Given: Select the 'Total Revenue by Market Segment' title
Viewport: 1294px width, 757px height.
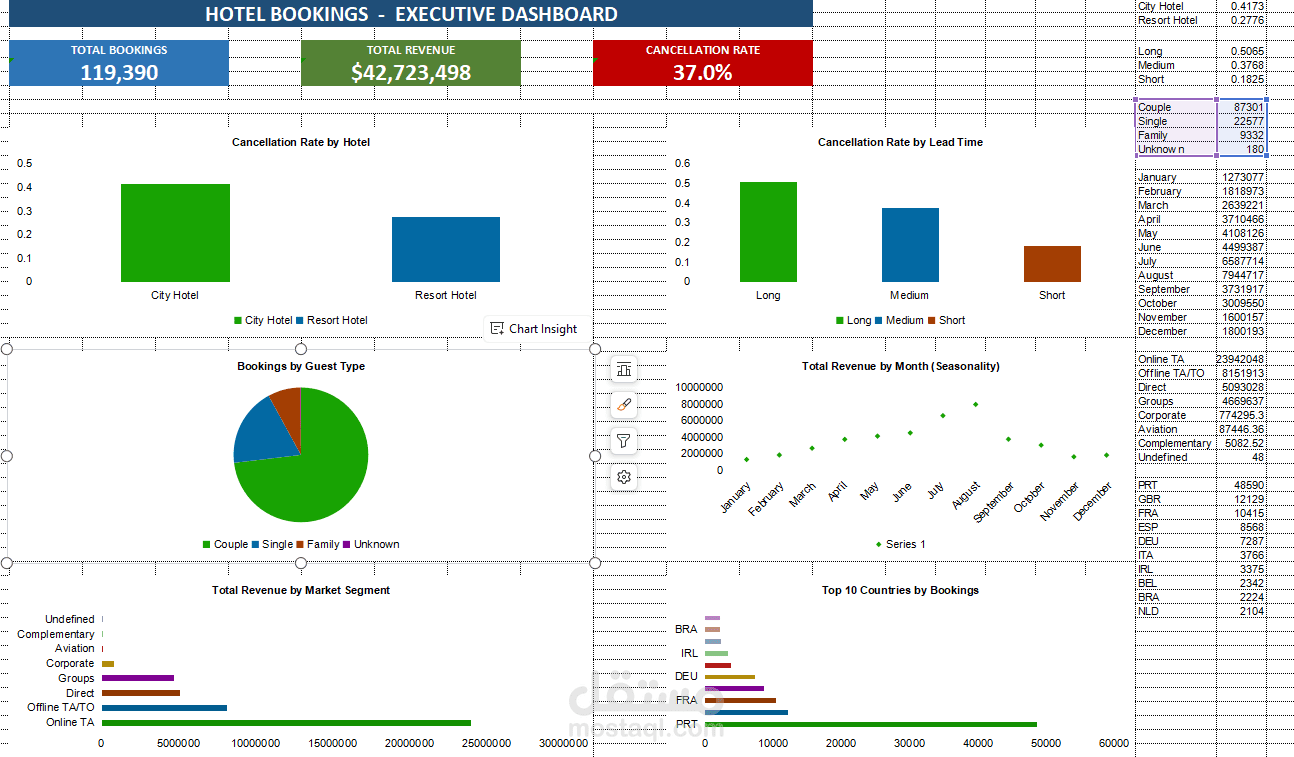Looking at the screenshot, I should pos(301,590).
